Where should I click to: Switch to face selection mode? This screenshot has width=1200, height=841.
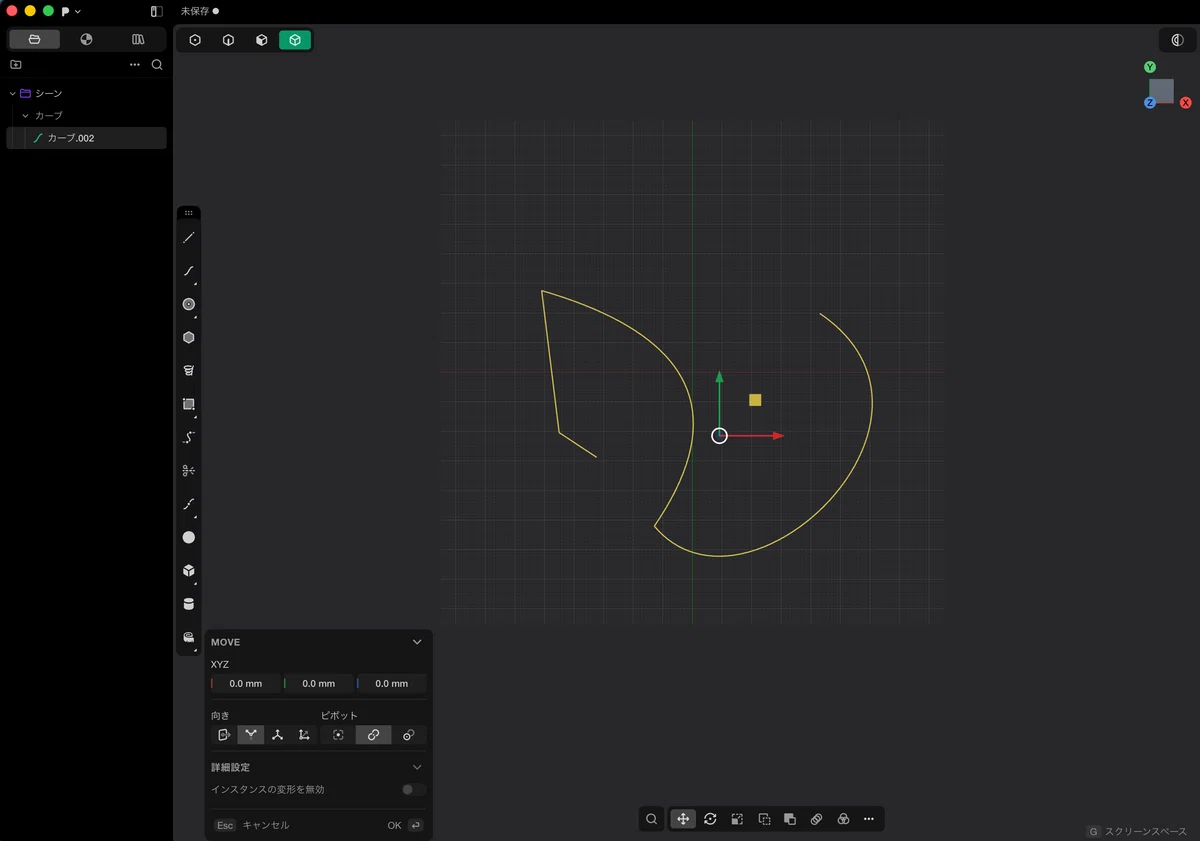[x=261, y=40]
